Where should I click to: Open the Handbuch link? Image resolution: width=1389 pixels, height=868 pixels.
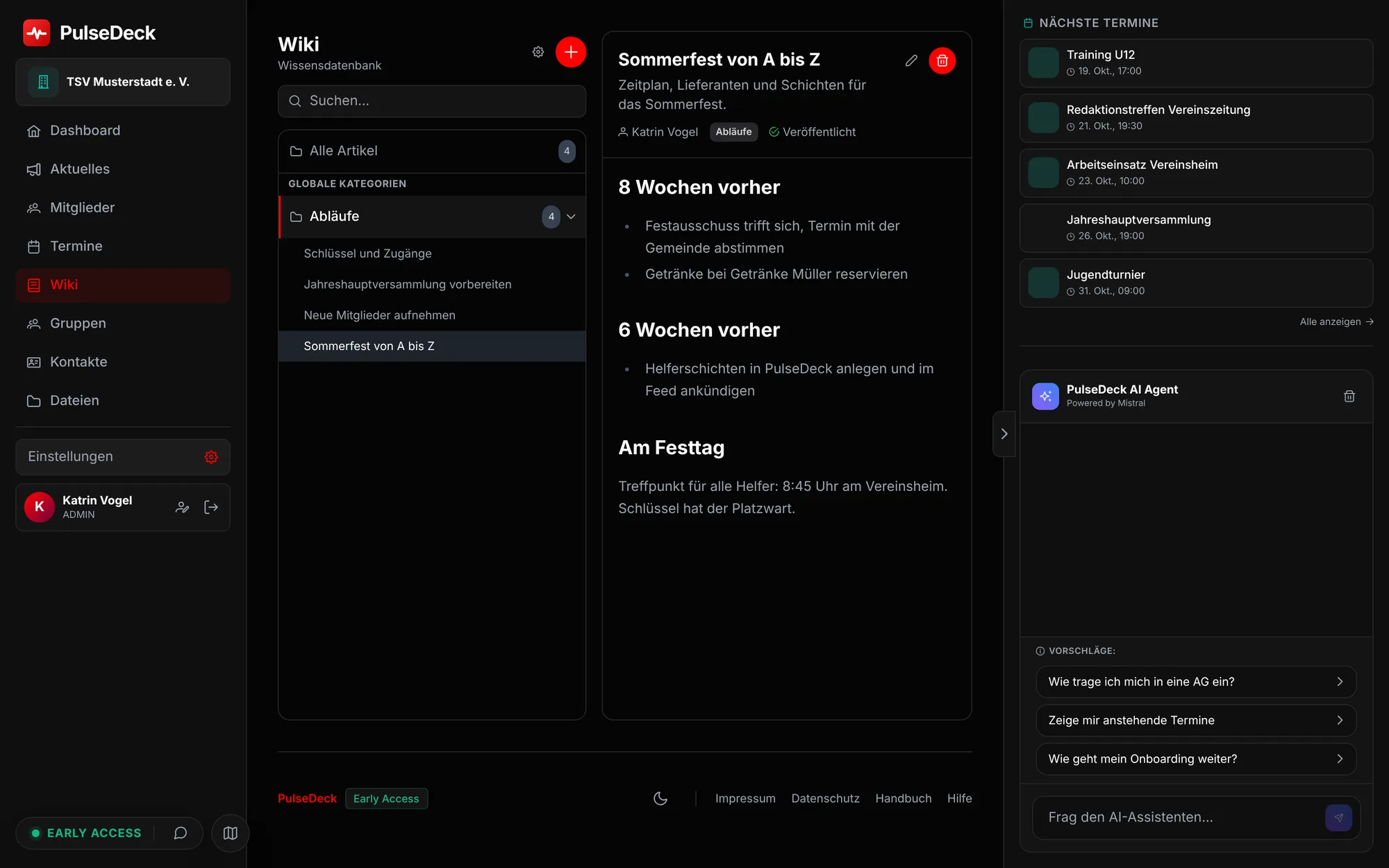903,799
